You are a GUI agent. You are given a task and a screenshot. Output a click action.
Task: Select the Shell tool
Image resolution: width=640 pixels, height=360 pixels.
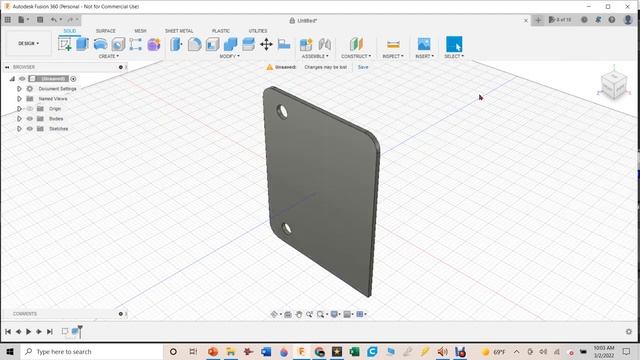(213, 44)
